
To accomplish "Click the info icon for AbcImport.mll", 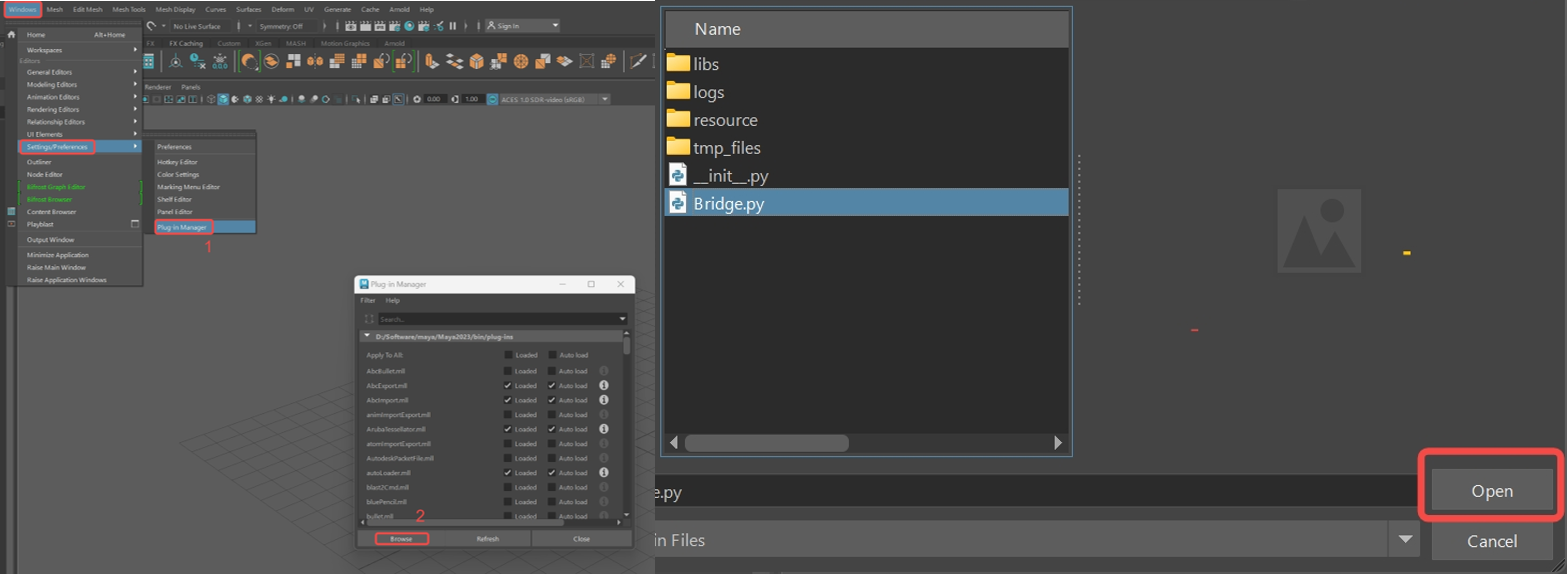I will click(x=604, y=400).
